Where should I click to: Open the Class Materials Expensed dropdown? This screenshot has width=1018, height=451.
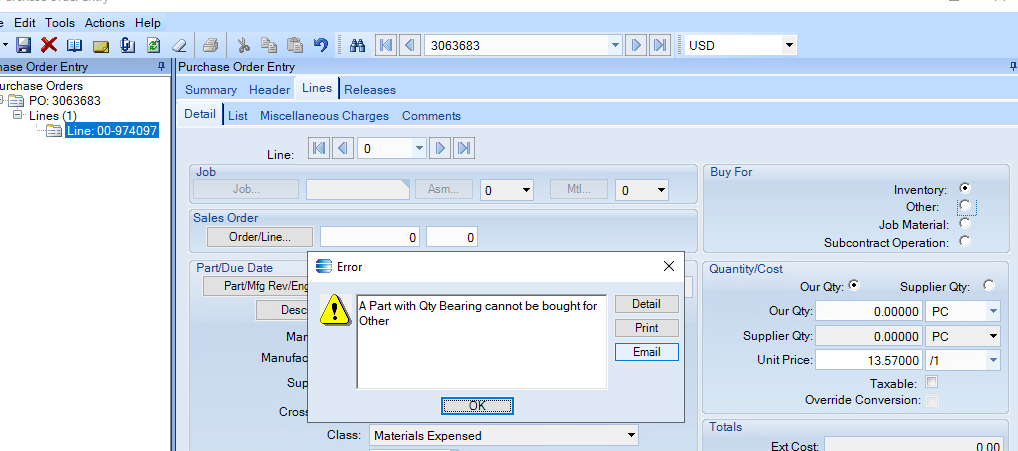(x=631, y=435)
